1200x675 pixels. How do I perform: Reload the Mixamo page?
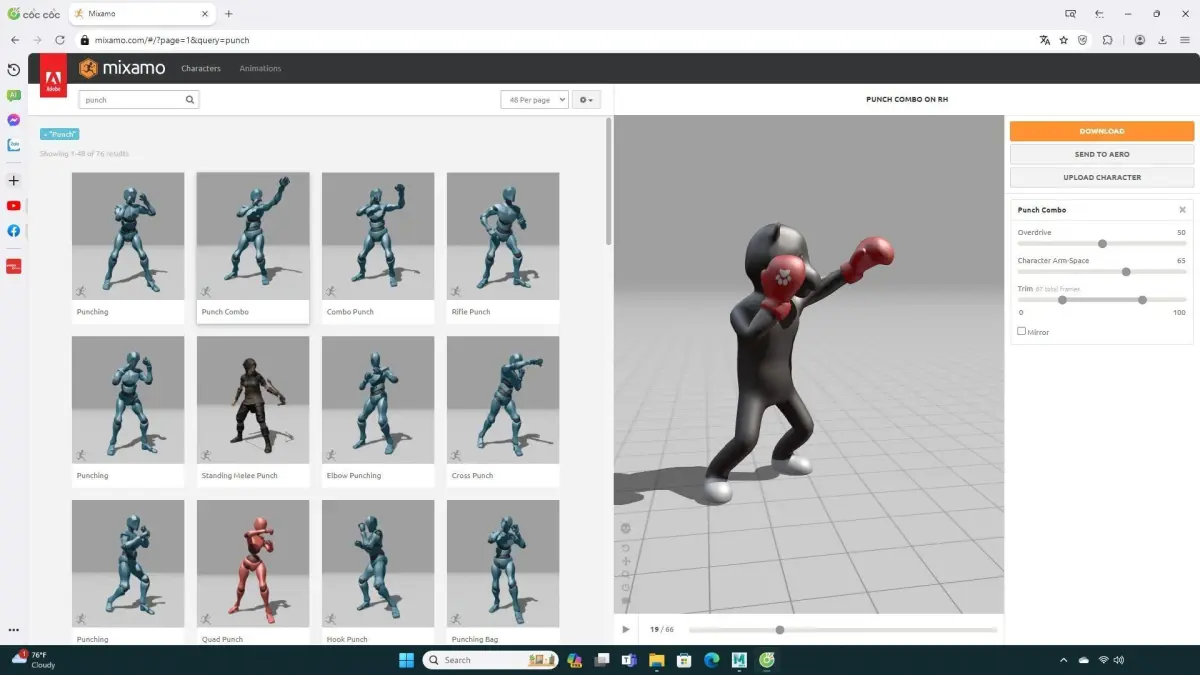(x=60, y=40)
